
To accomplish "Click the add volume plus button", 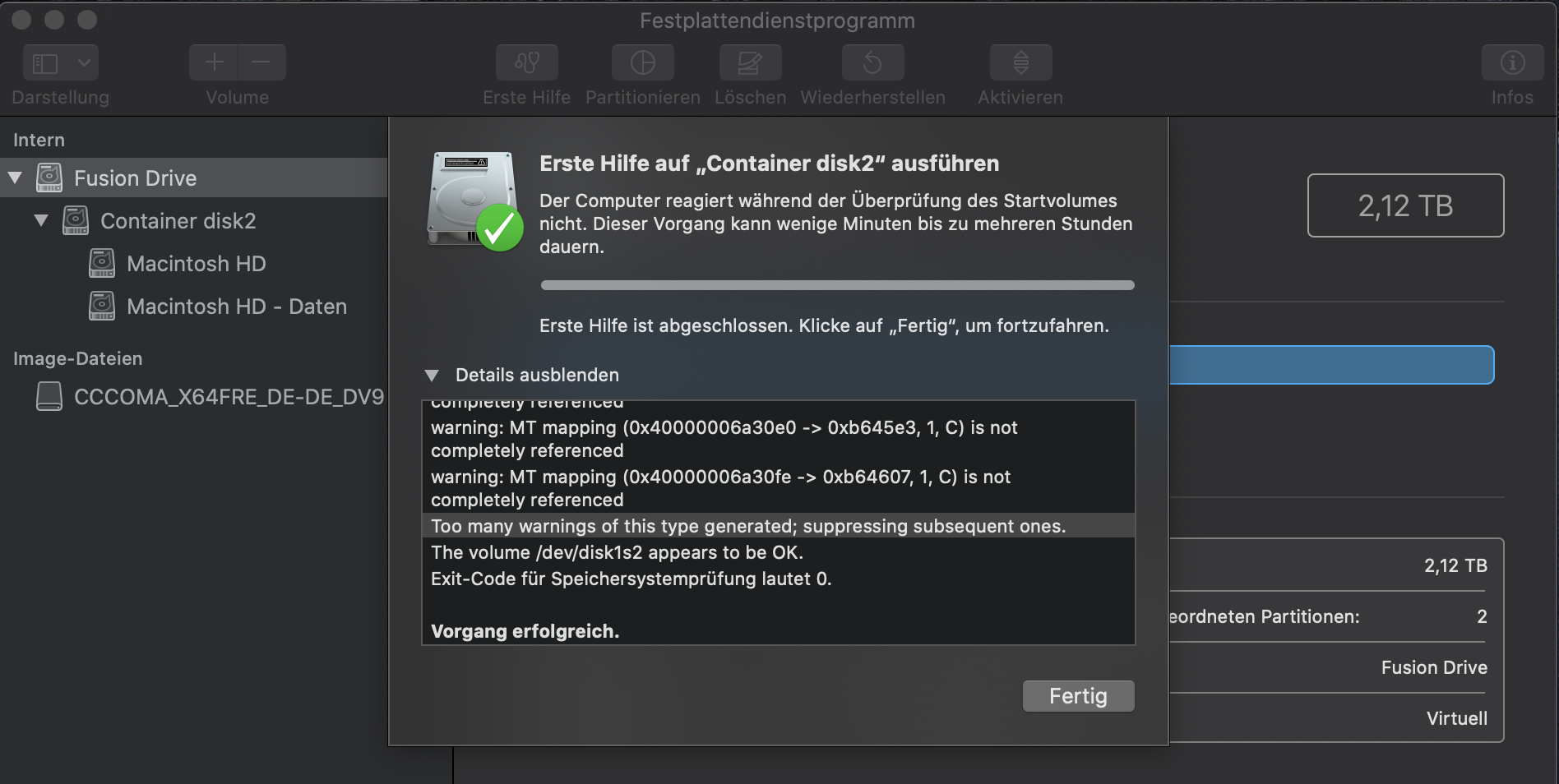I will click(x=214, y=62).
